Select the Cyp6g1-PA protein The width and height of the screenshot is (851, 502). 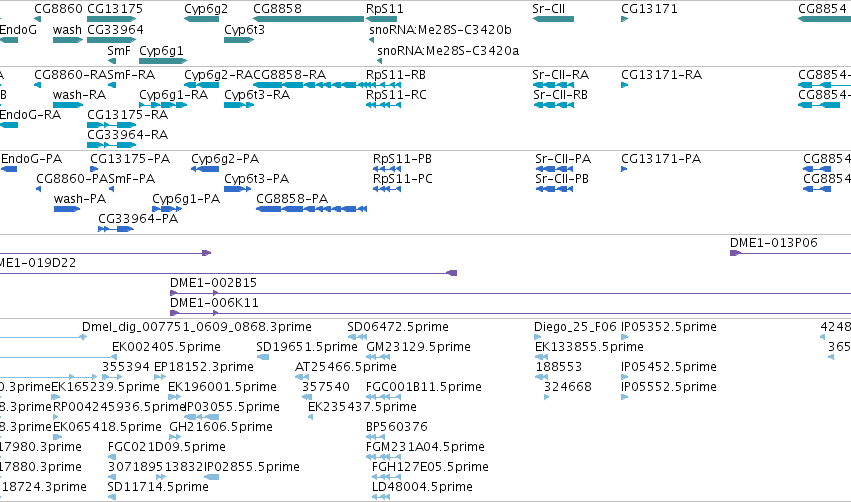[x=167, y=209]
